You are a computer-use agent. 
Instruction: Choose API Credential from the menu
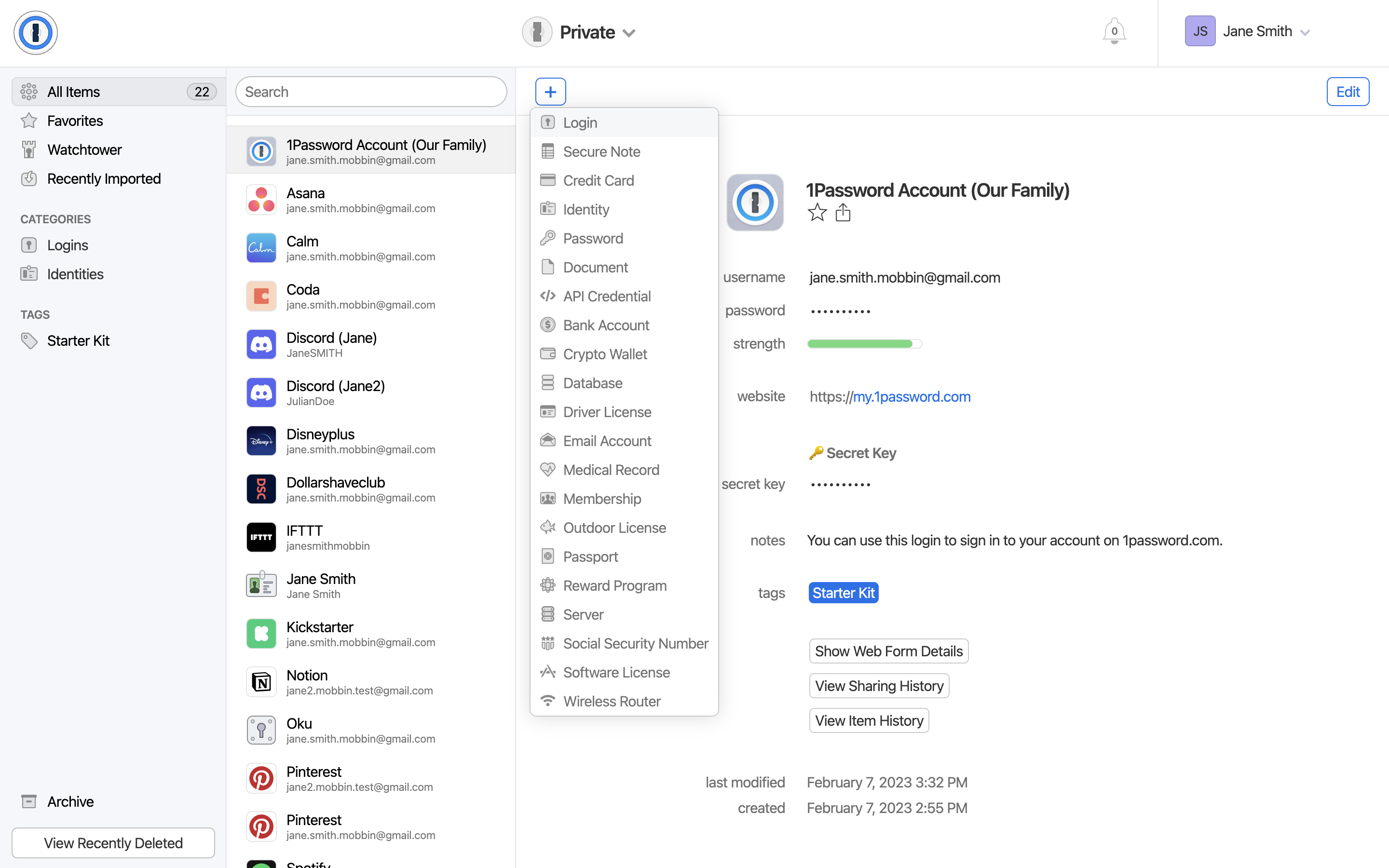[x=624, y=296]
